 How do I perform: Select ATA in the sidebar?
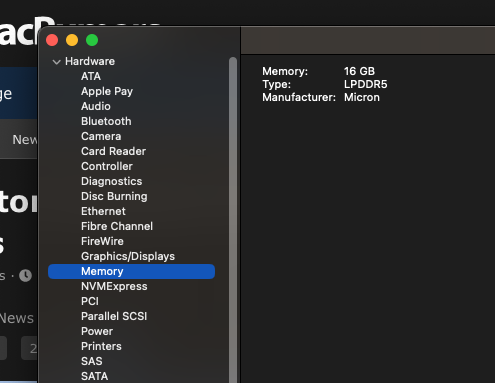pos(91,76)
